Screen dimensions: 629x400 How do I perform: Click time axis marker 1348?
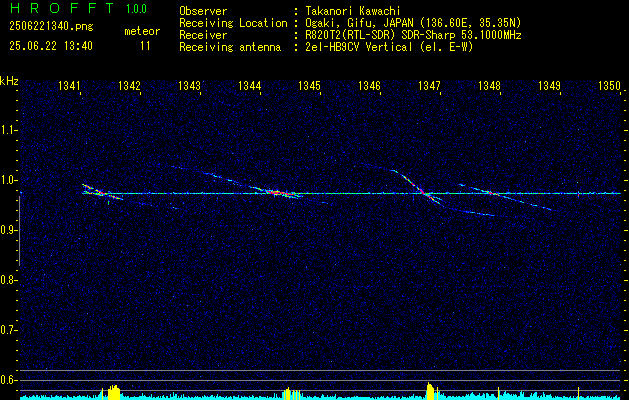(x=489, y=85)
